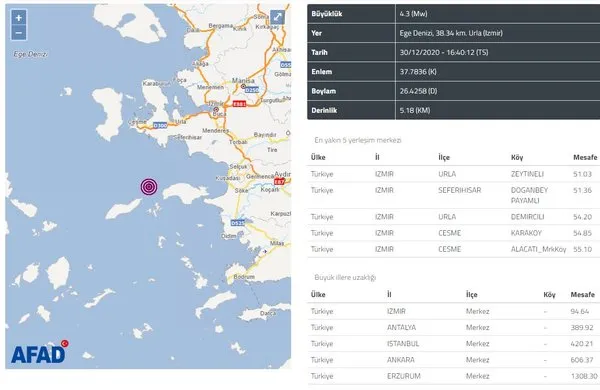Click the distance value 51.03
The width and height of the screenshot is (600, 390).
[x=582, y=174]
